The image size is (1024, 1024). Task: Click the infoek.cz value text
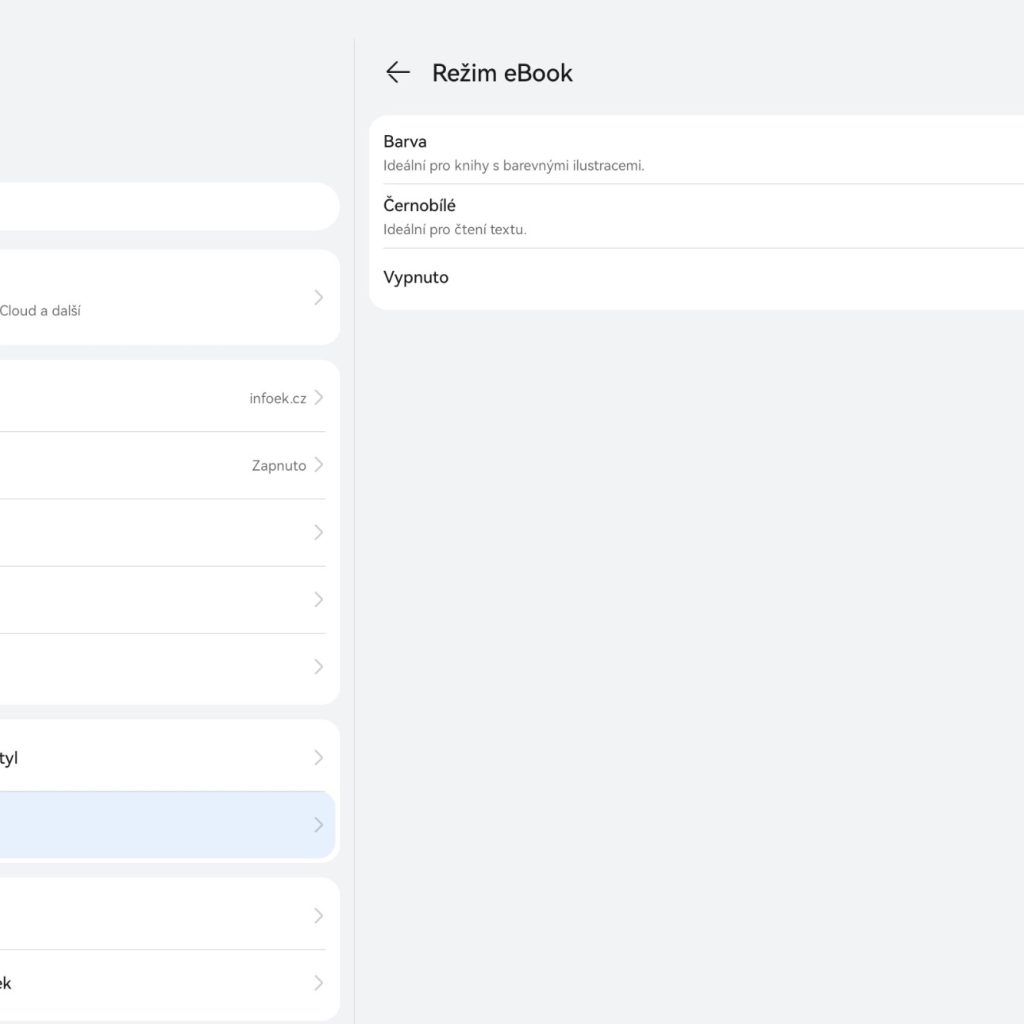pyautogui.click(x=277, y=398)
